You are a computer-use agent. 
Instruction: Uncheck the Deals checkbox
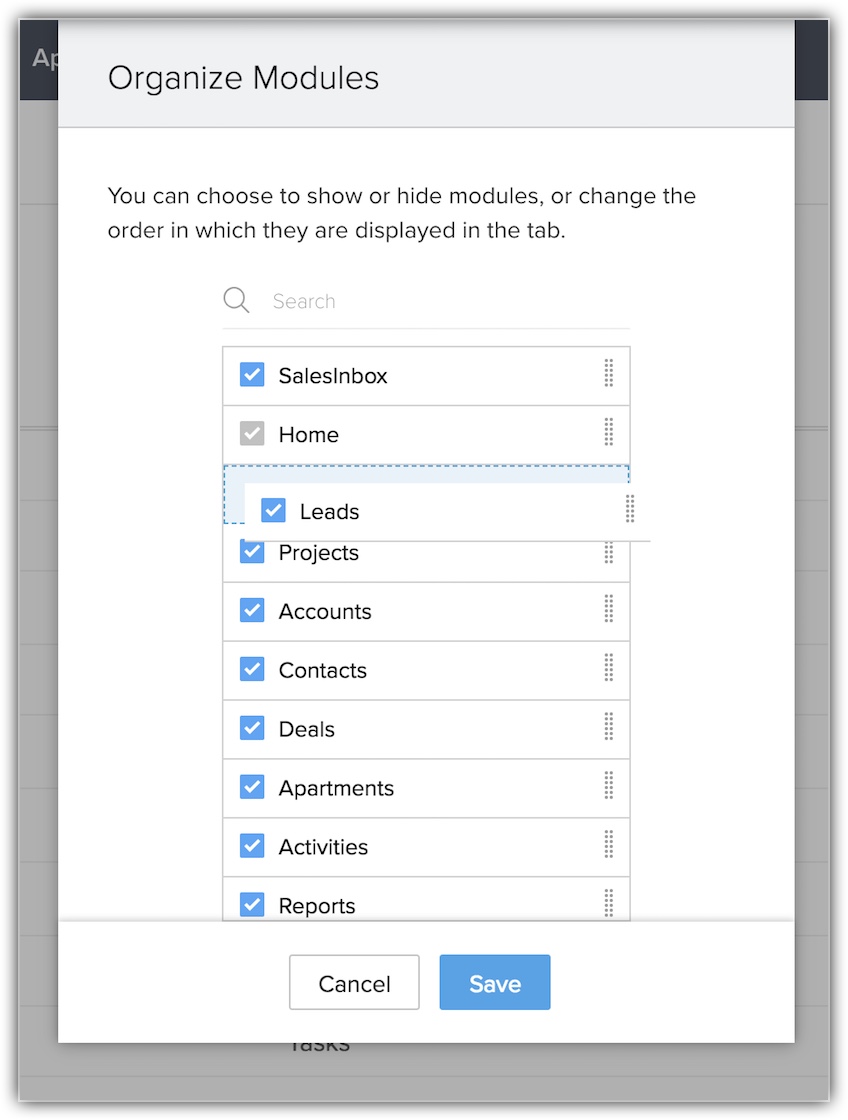pos(252,729)
